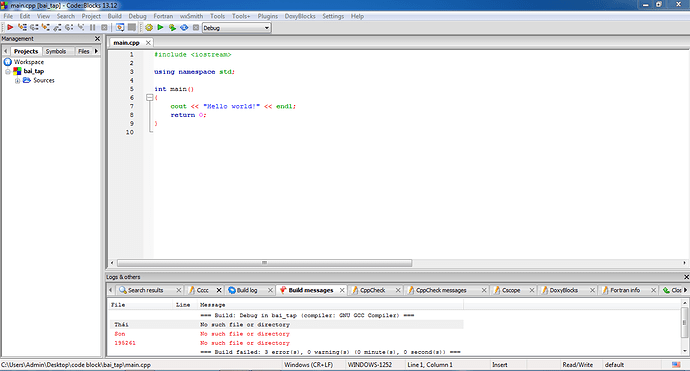
Task: Select the error row for file 195261
Action: pyautogui.click(x=286, y=343)
